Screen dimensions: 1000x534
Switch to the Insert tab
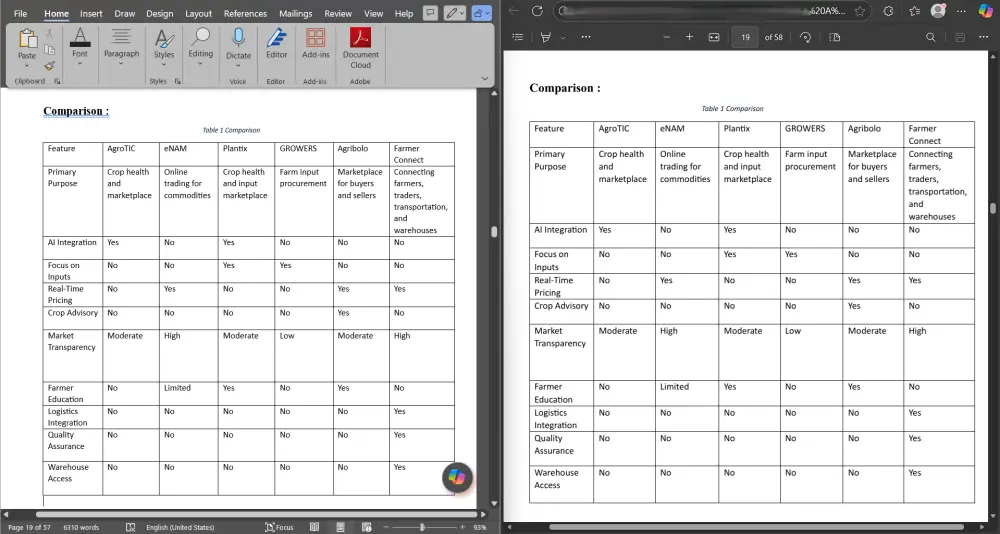[91, 13]
